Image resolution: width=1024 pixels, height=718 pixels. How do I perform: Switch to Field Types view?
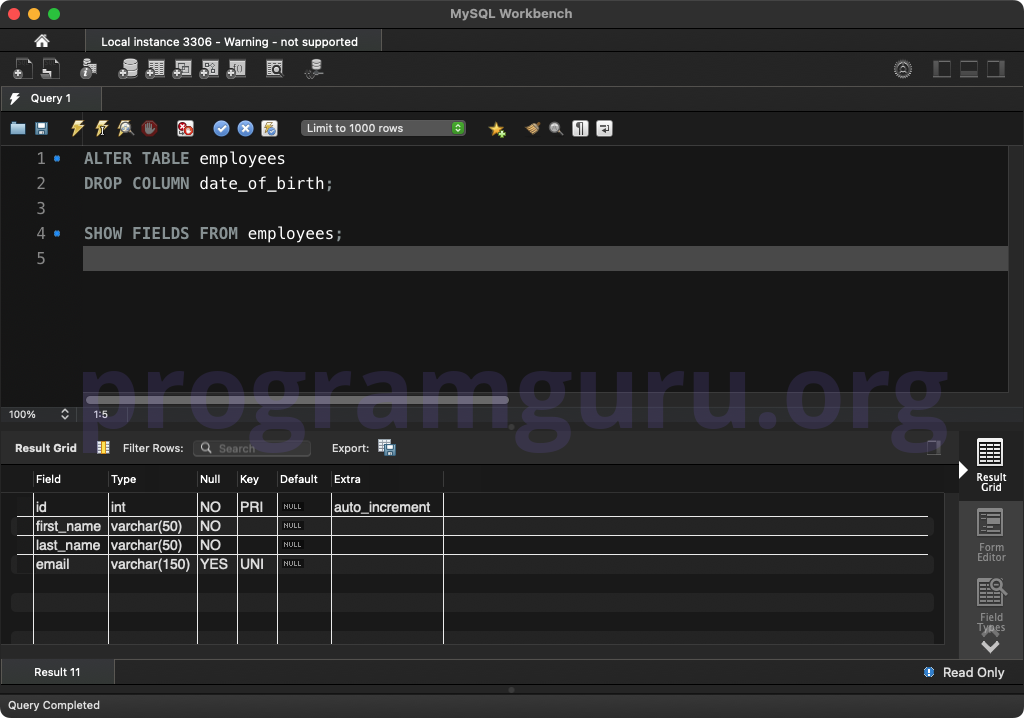point(991,605)
